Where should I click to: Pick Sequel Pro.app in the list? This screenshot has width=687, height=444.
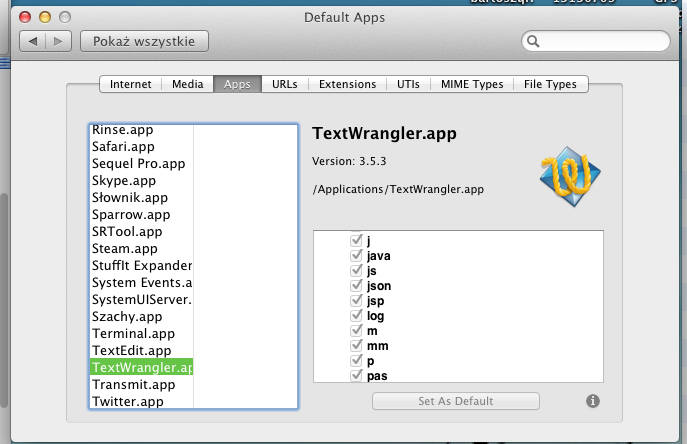(x=138, y=164)
